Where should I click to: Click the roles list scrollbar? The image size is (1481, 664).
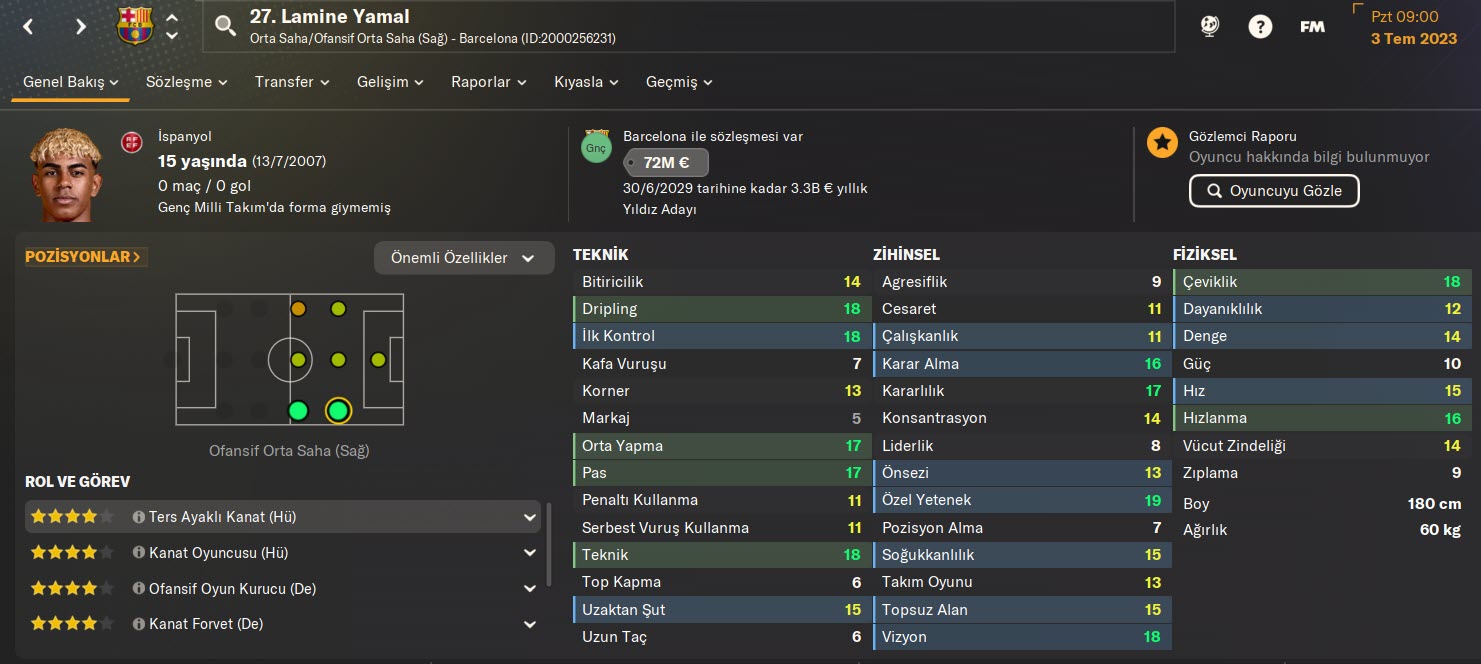point(549,545)
